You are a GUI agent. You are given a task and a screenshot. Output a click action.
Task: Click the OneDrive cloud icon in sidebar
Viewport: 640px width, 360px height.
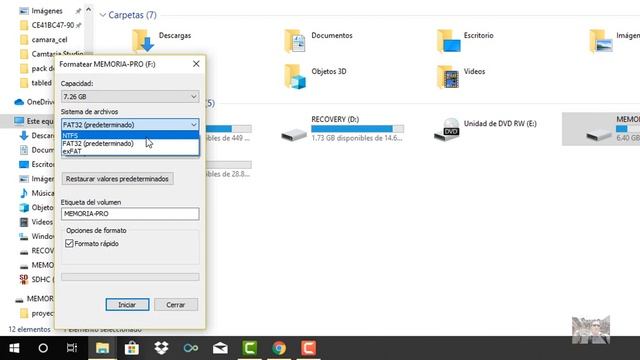pos(19,102)
